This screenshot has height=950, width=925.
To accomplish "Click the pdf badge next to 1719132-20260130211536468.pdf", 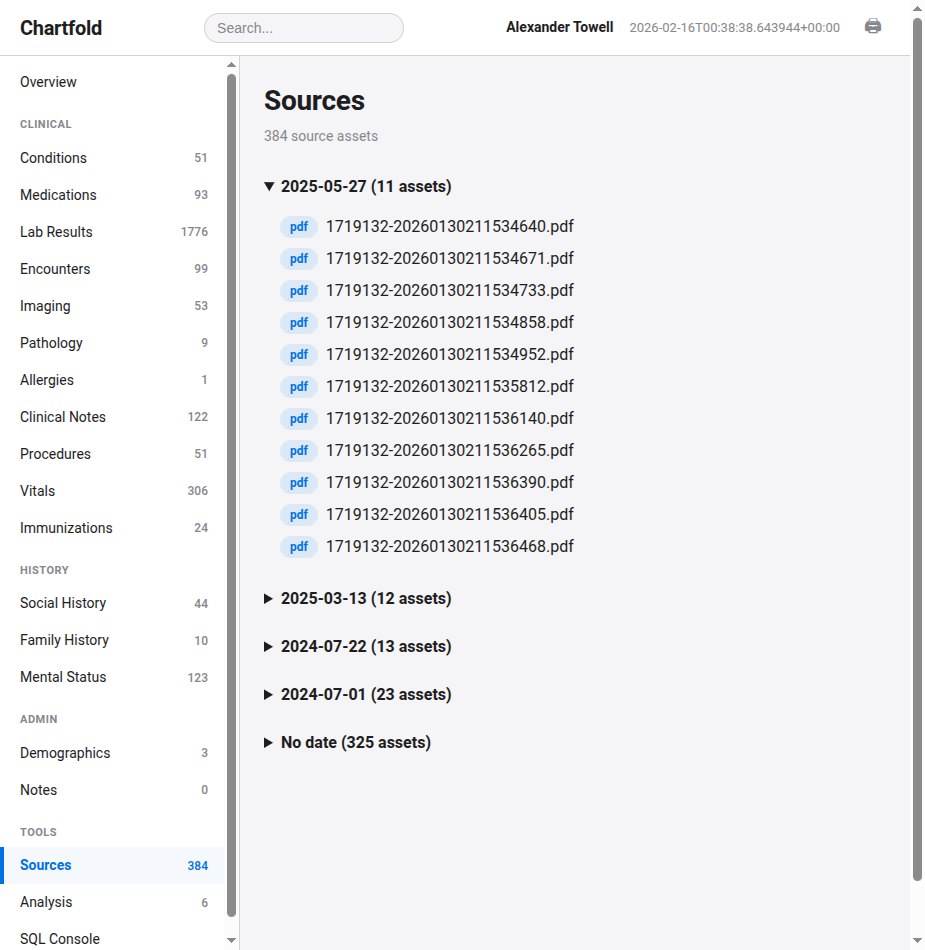I will pos(298,546).
